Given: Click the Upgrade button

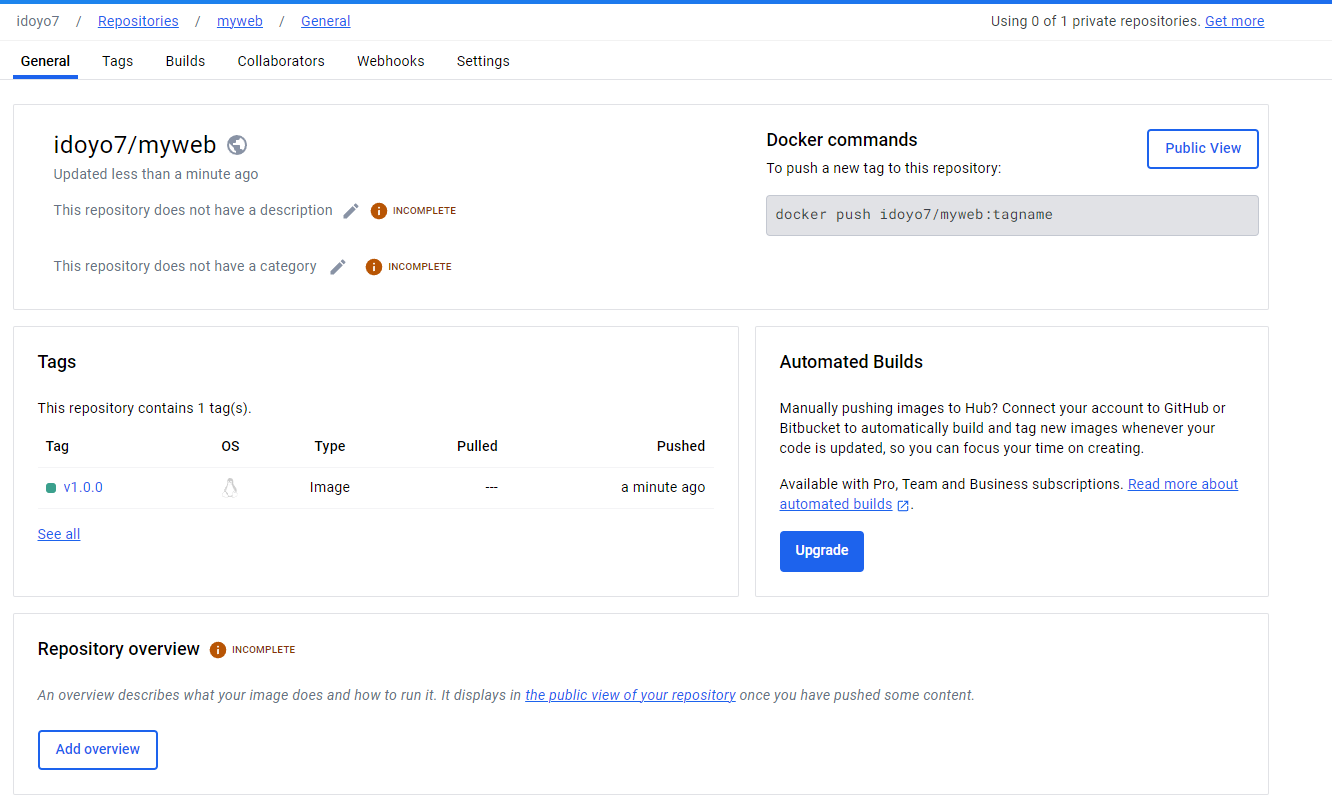Looking at the screenshot, I should (822, 551).
